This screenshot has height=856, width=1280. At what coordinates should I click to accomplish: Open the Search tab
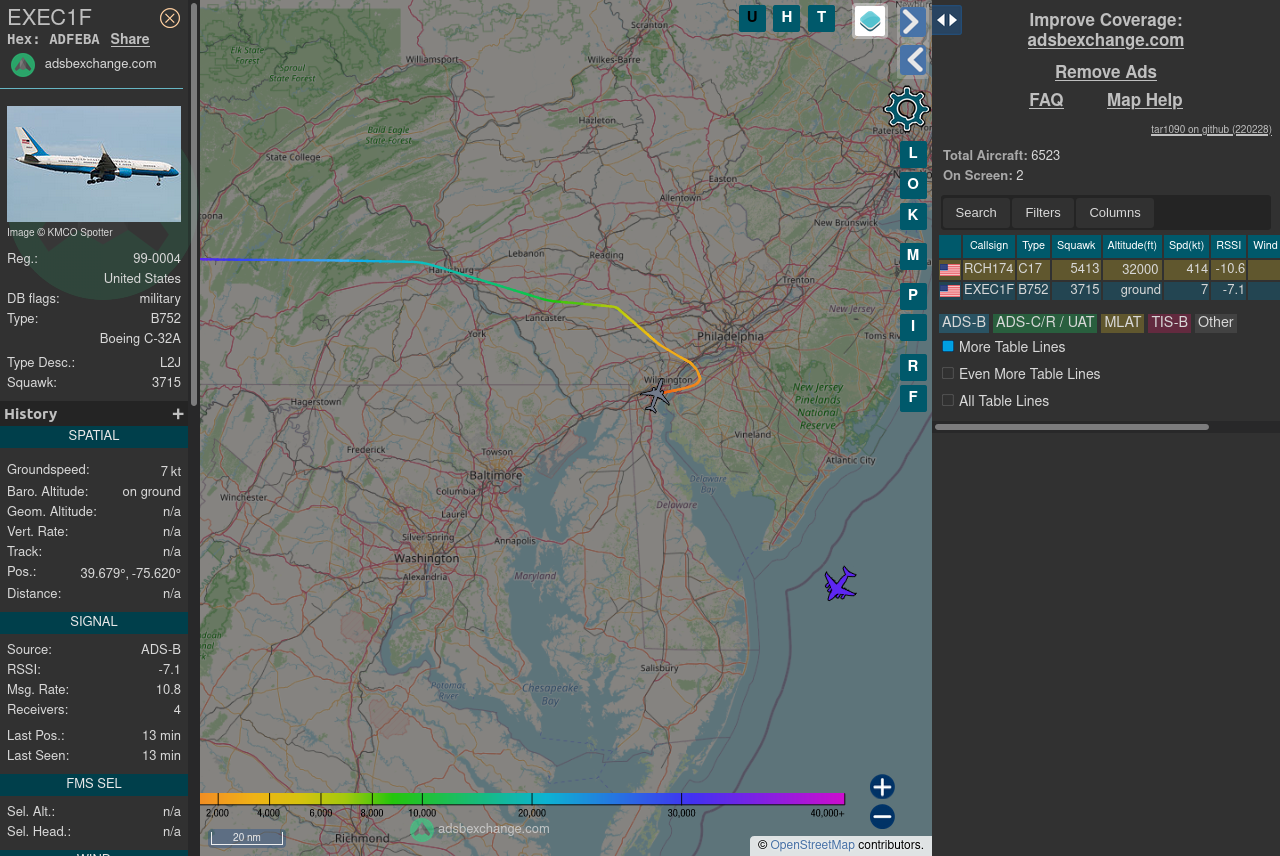click(x=976, y=213)
